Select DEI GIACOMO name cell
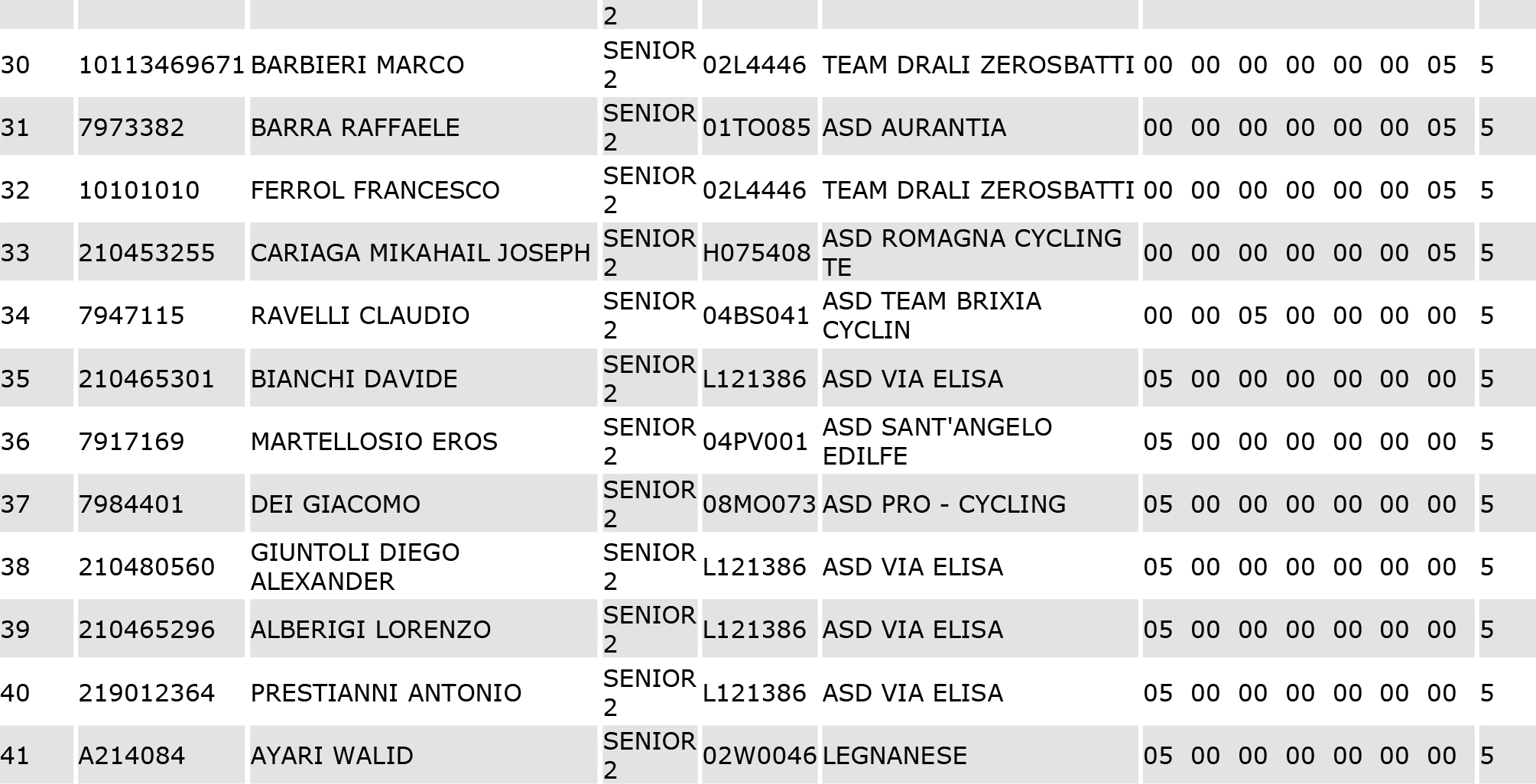 click(423, 504)
